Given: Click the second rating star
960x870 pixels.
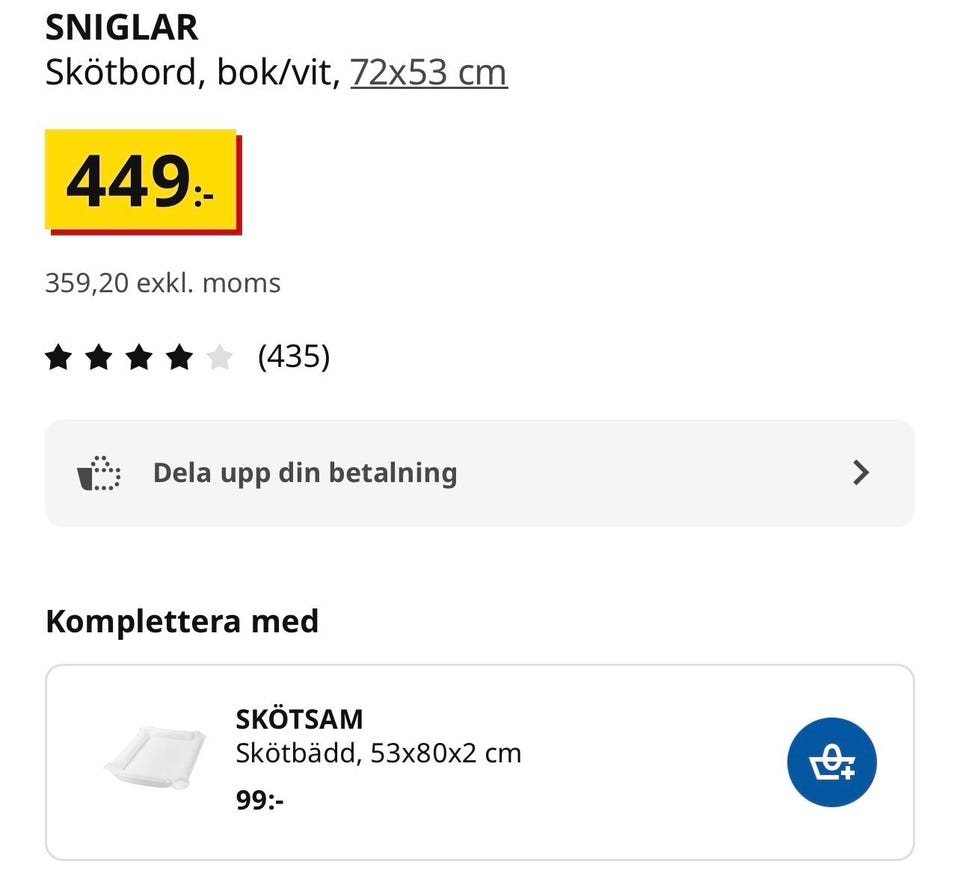Looking at the screenshot, I should (x=99, y=357).
